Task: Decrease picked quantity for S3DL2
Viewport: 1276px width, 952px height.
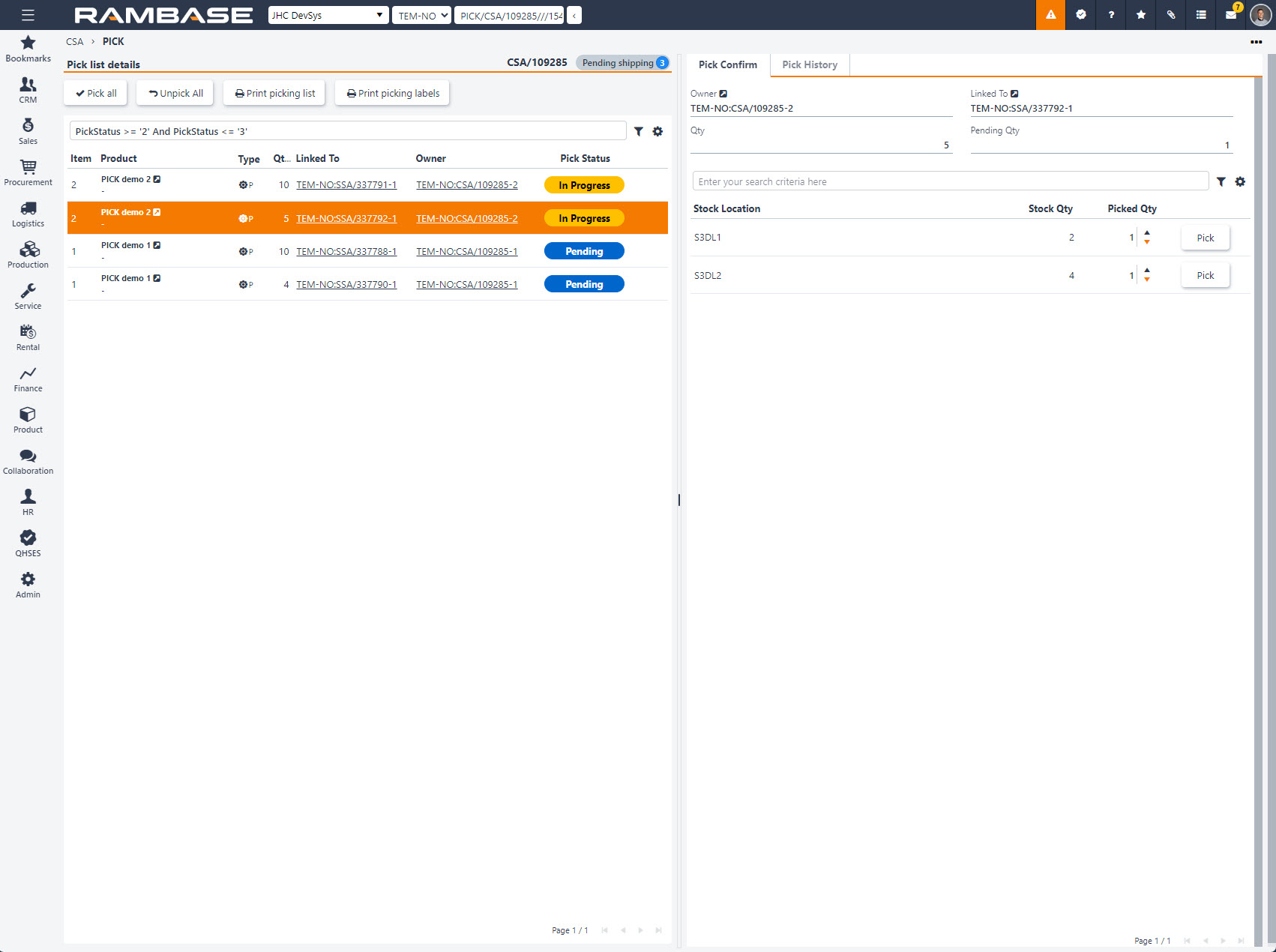Action: (x=1147, y=280)
